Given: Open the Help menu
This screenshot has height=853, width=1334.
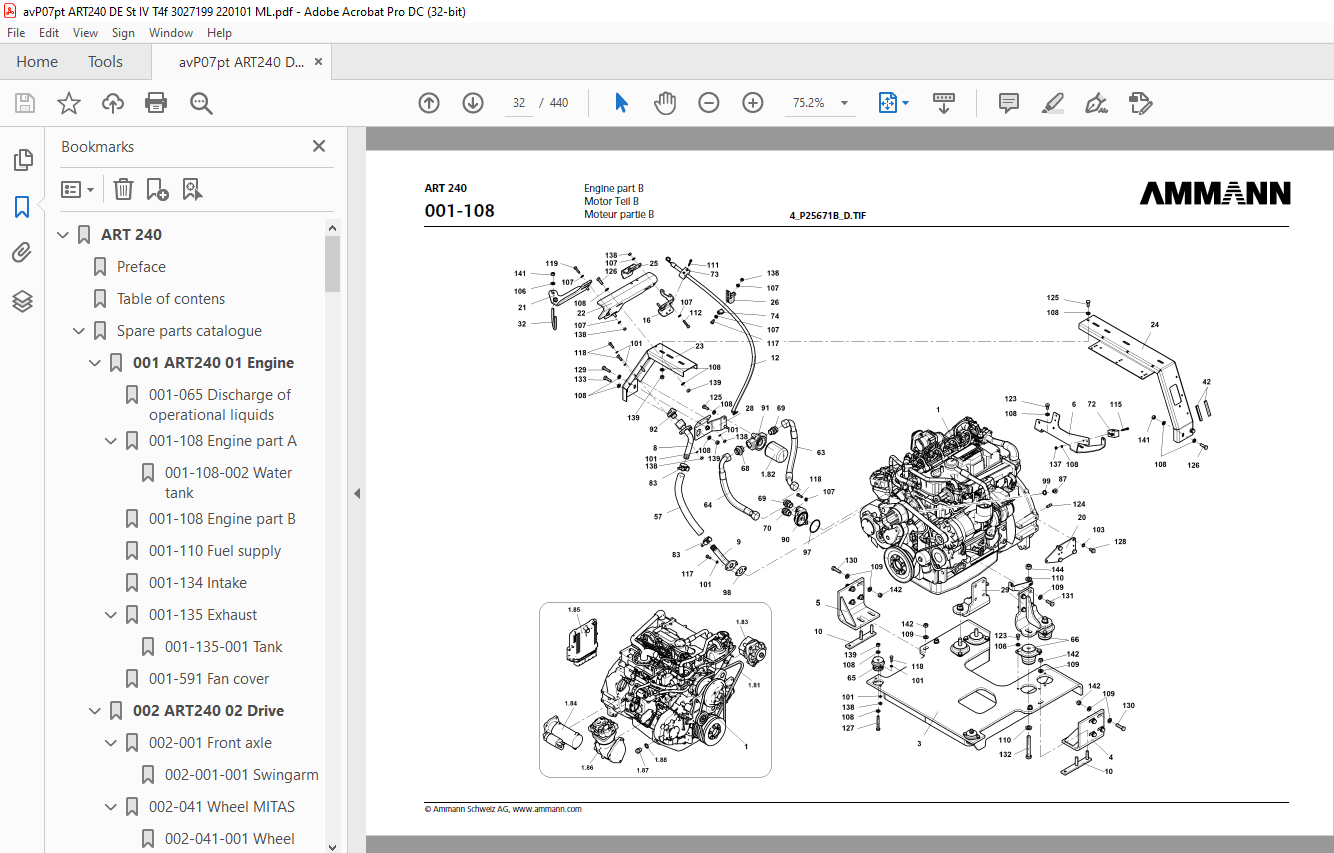Looking at the screenshot, I should (219, 33).
